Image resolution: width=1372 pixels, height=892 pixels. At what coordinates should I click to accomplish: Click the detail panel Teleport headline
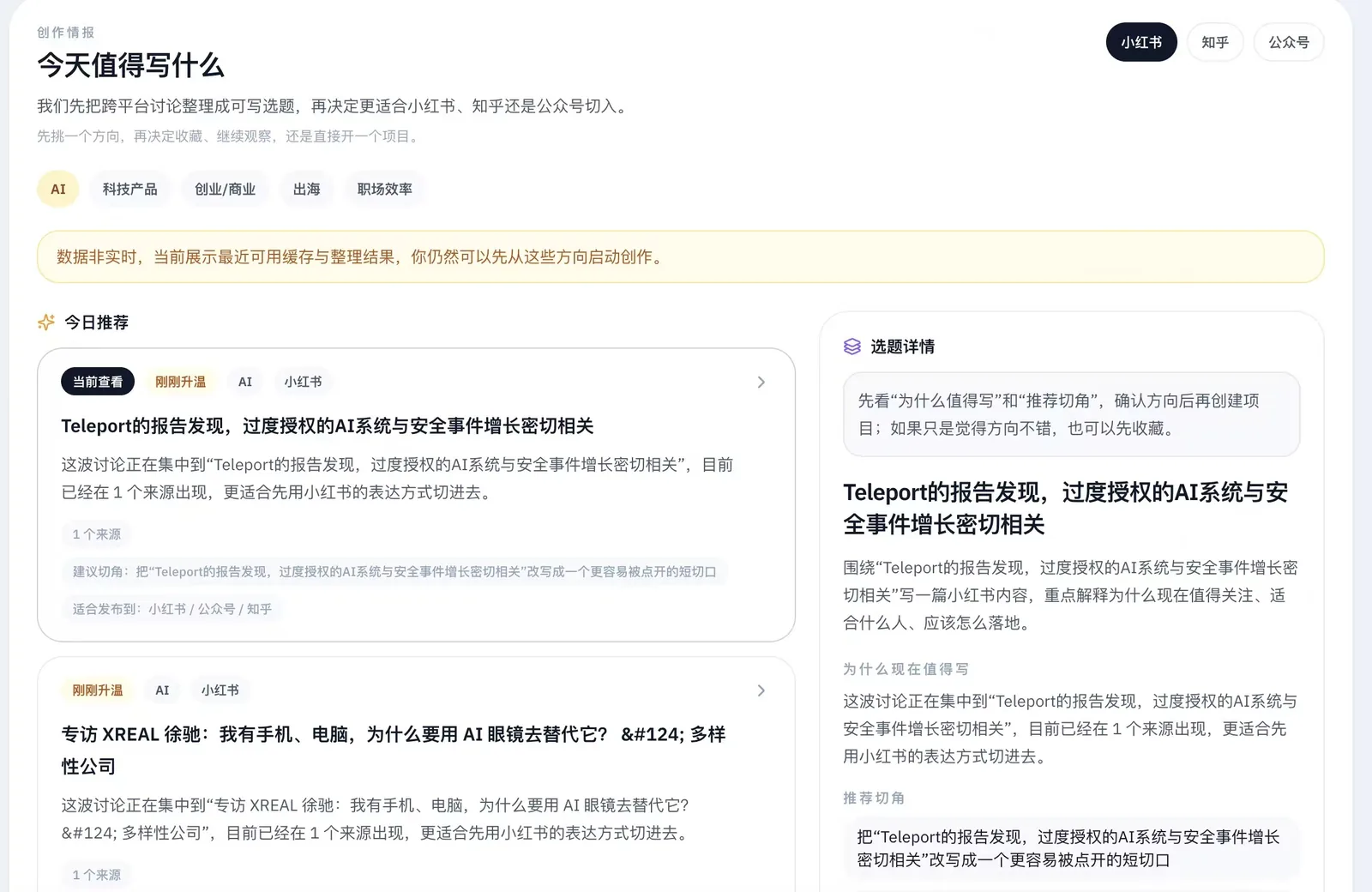(x=1066, y=509)
